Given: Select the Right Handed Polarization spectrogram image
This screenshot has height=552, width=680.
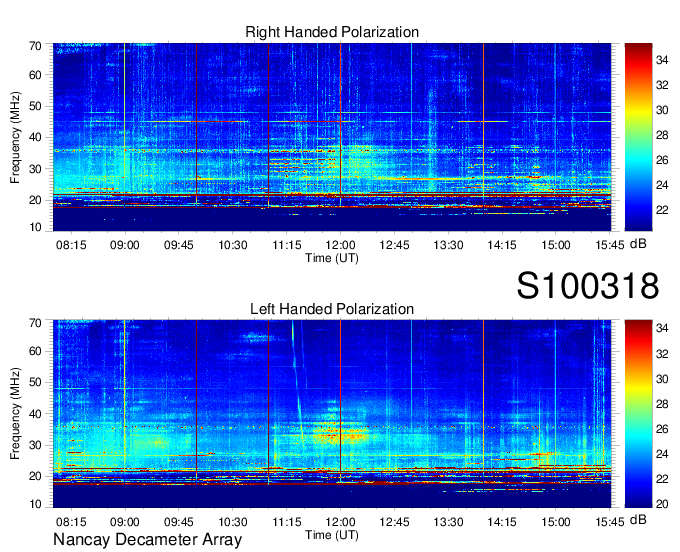Looking at the screenshot, I should (x=332, y=137).
